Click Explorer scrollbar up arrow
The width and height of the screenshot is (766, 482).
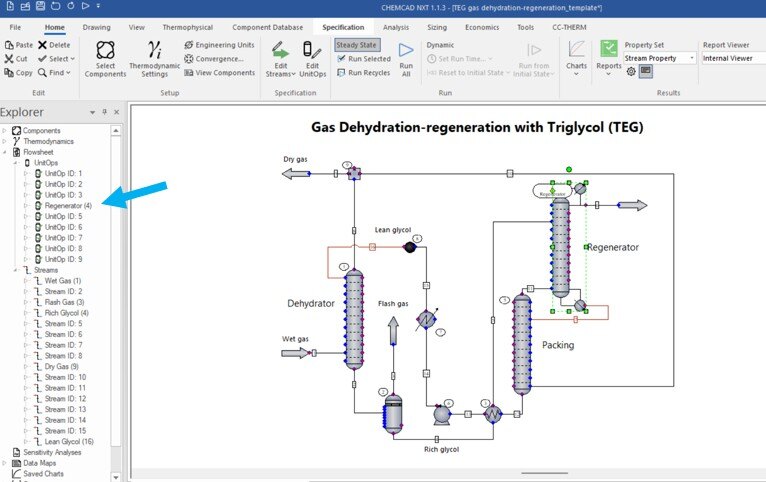point(116,130)
